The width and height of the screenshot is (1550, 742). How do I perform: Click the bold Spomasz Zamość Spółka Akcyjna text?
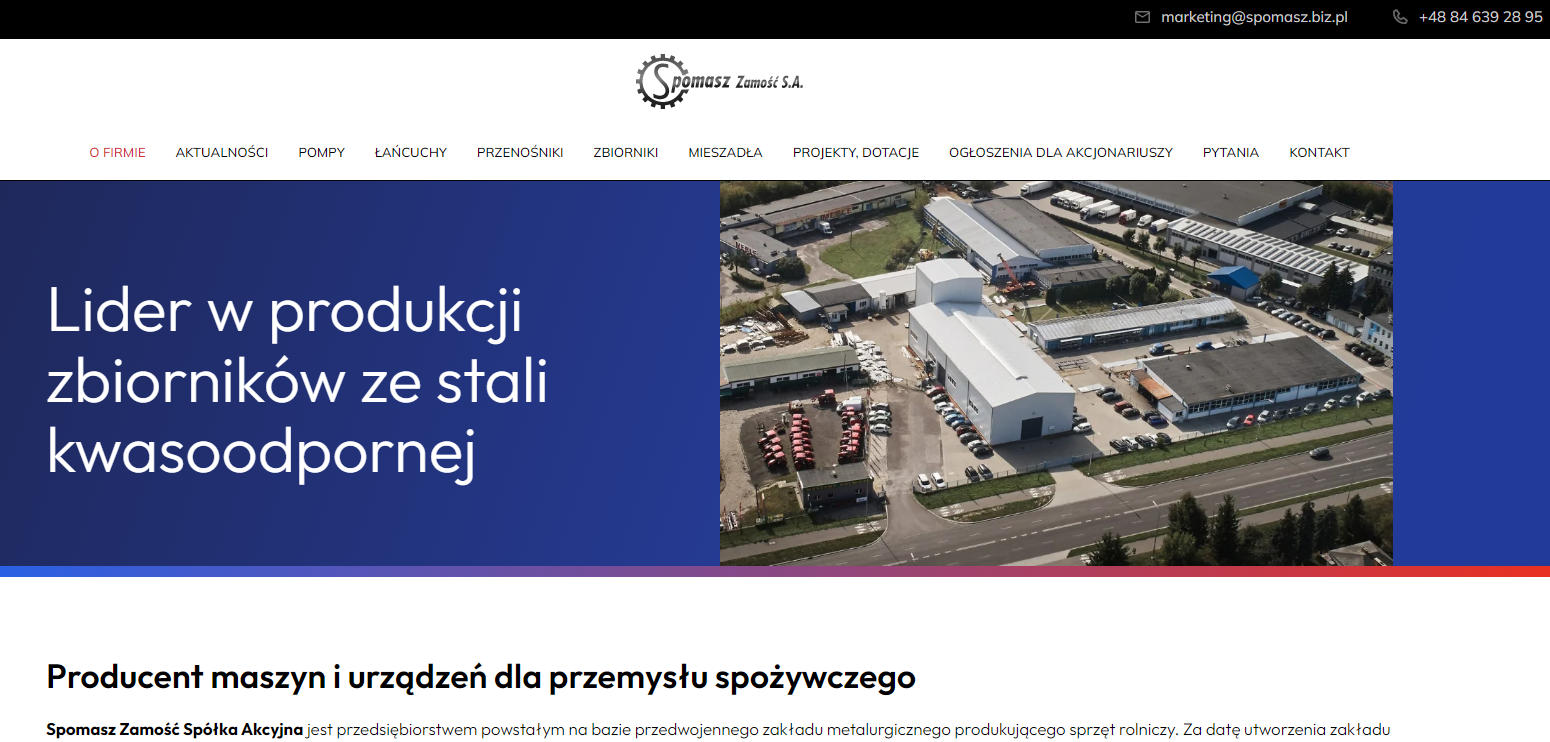pyautogui.click(x=174, y=730)
